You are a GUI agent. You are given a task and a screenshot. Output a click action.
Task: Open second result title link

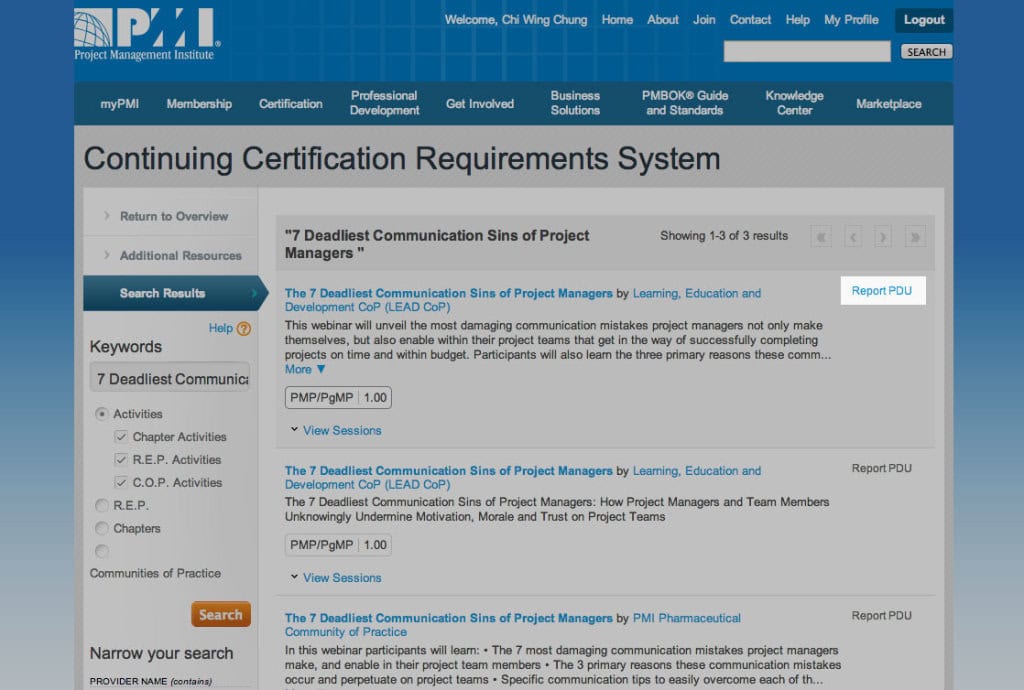coord(449,471)
